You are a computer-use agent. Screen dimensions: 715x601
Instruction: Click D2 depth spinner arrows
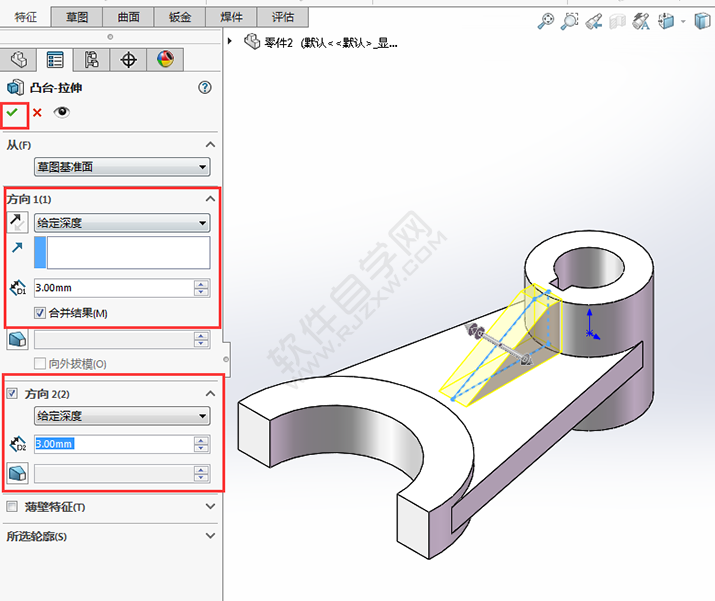click(x=202, y=444)
